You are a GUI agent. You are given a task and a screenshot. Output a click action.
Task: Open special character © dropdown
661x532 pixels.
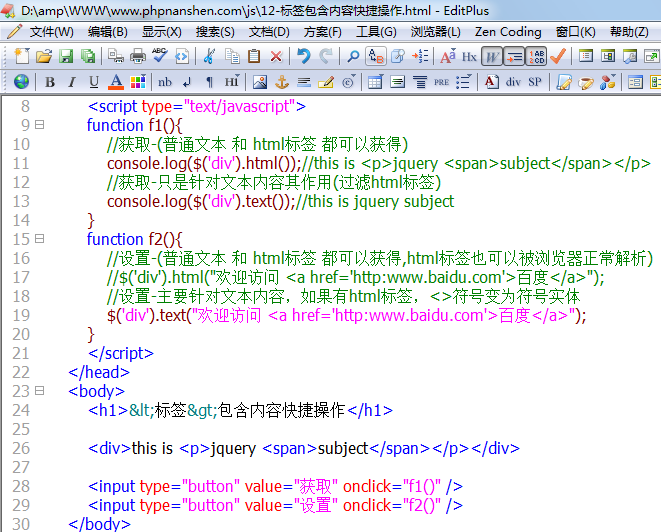pyautogui.click(x=348, y=82)
